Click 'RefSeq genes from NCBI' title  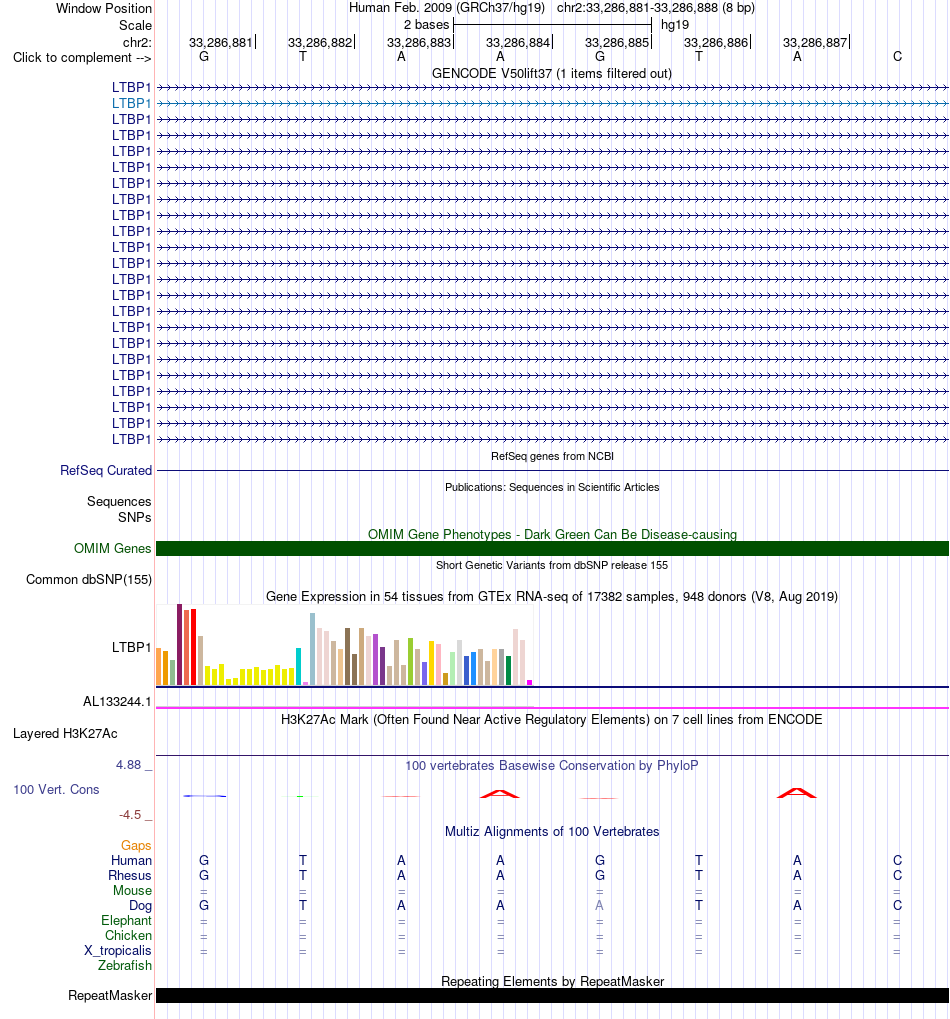pyautogui.click(x=552, y=456)
